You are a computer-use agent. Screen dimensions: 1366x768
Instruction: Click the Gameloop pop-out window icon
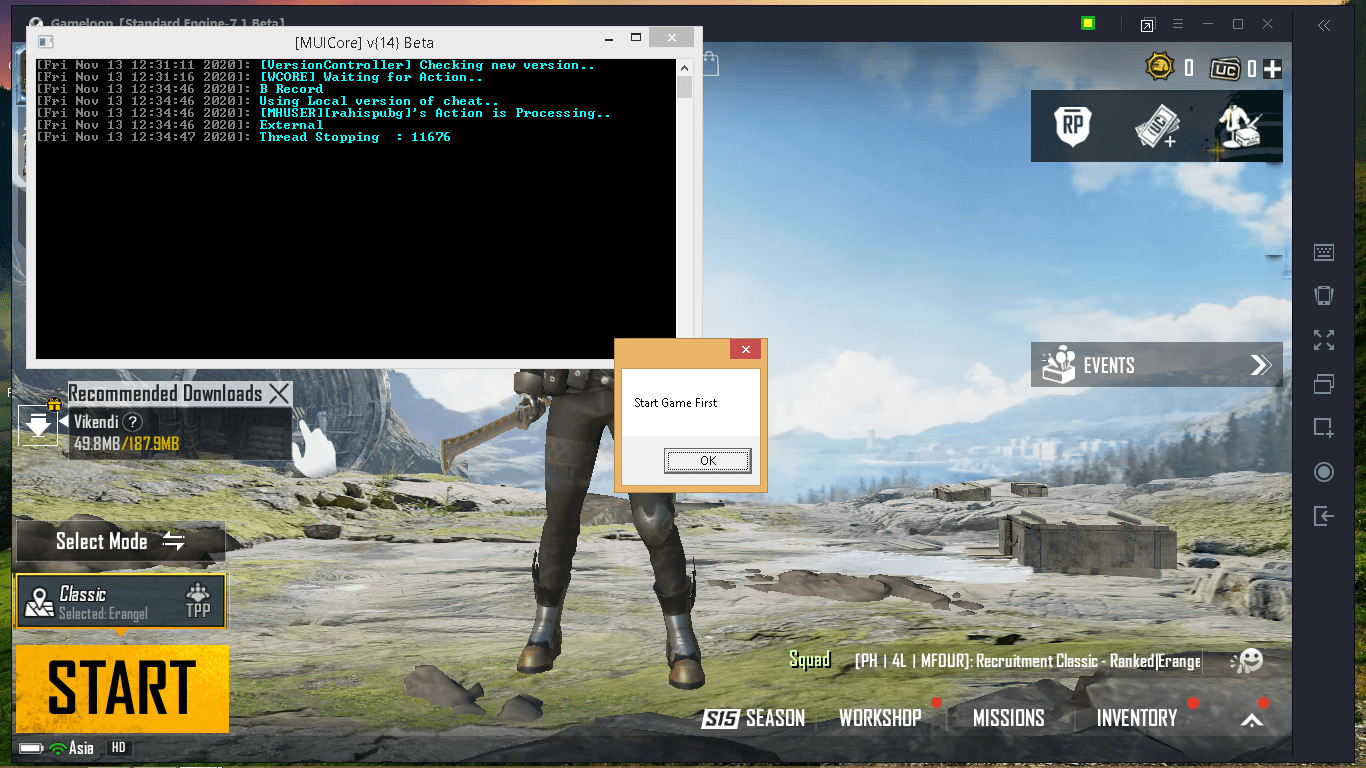coord(1147,24)
